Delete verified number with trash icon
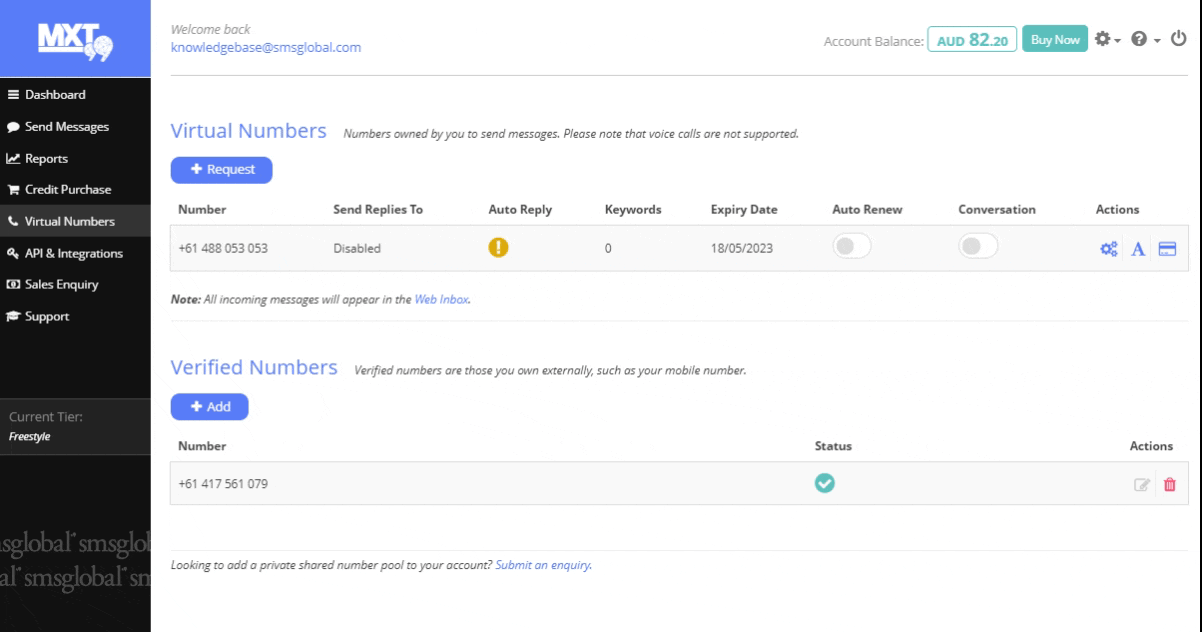Screen dimensions: 1202x632 point(1169,485)
